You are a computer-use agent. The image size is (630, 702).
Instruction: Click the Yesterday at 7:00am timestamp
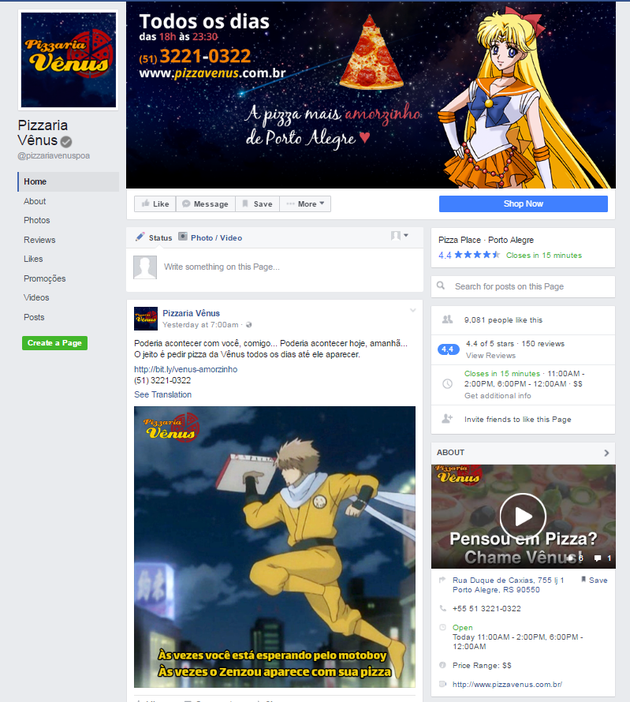click(x=201, y=325)
